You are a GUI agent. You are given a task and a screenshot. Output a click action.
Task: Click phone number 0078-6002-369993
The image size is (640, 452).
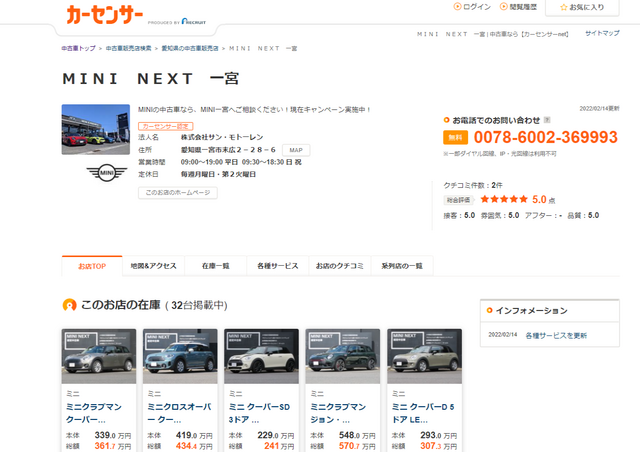[546, 137]
